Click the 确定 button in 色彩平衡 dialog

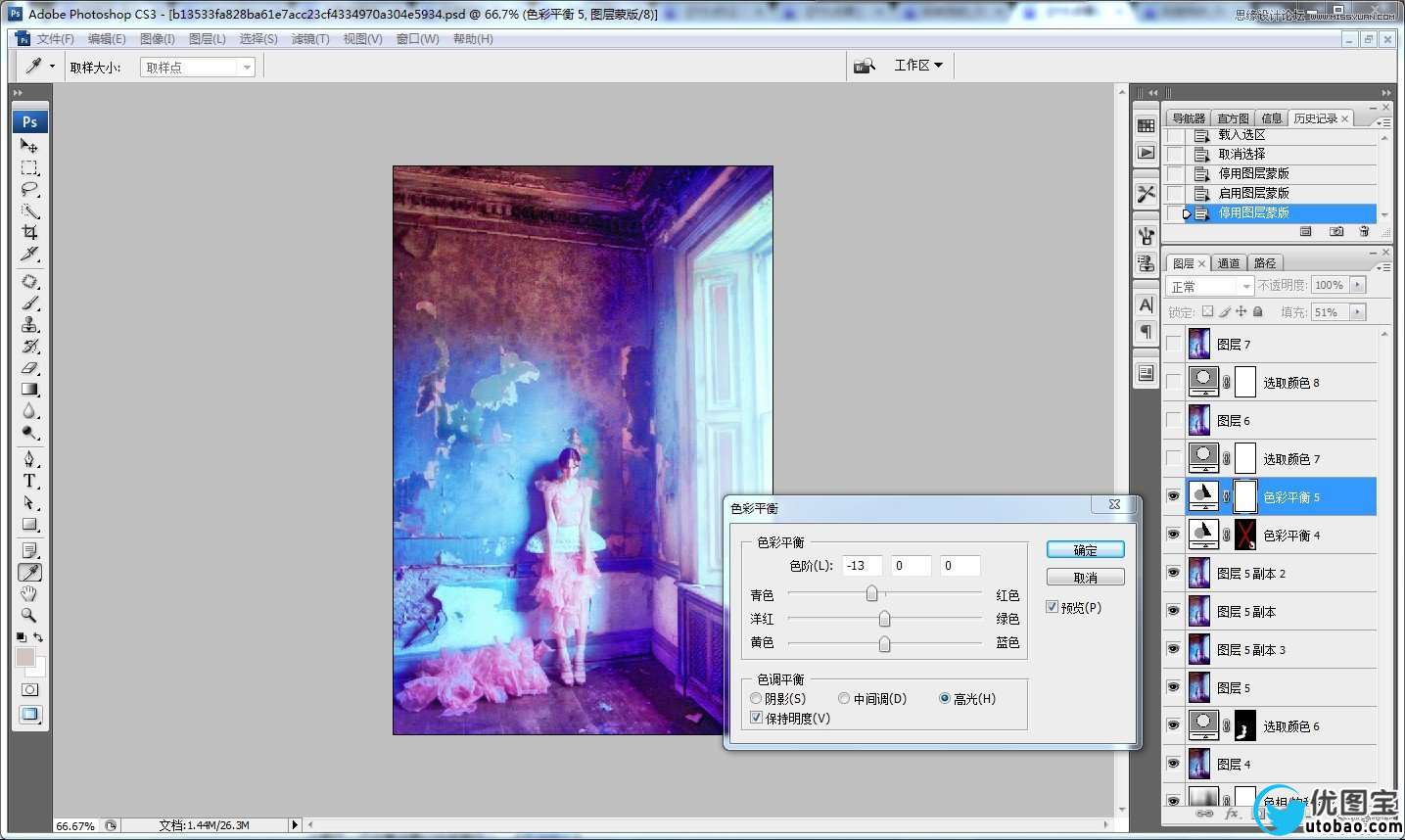tap(1085, 550)
